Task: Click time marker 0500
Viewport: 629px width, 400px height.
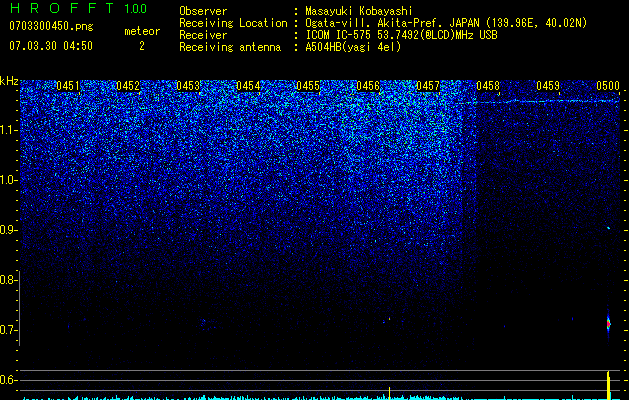Action: click(608, 86)
